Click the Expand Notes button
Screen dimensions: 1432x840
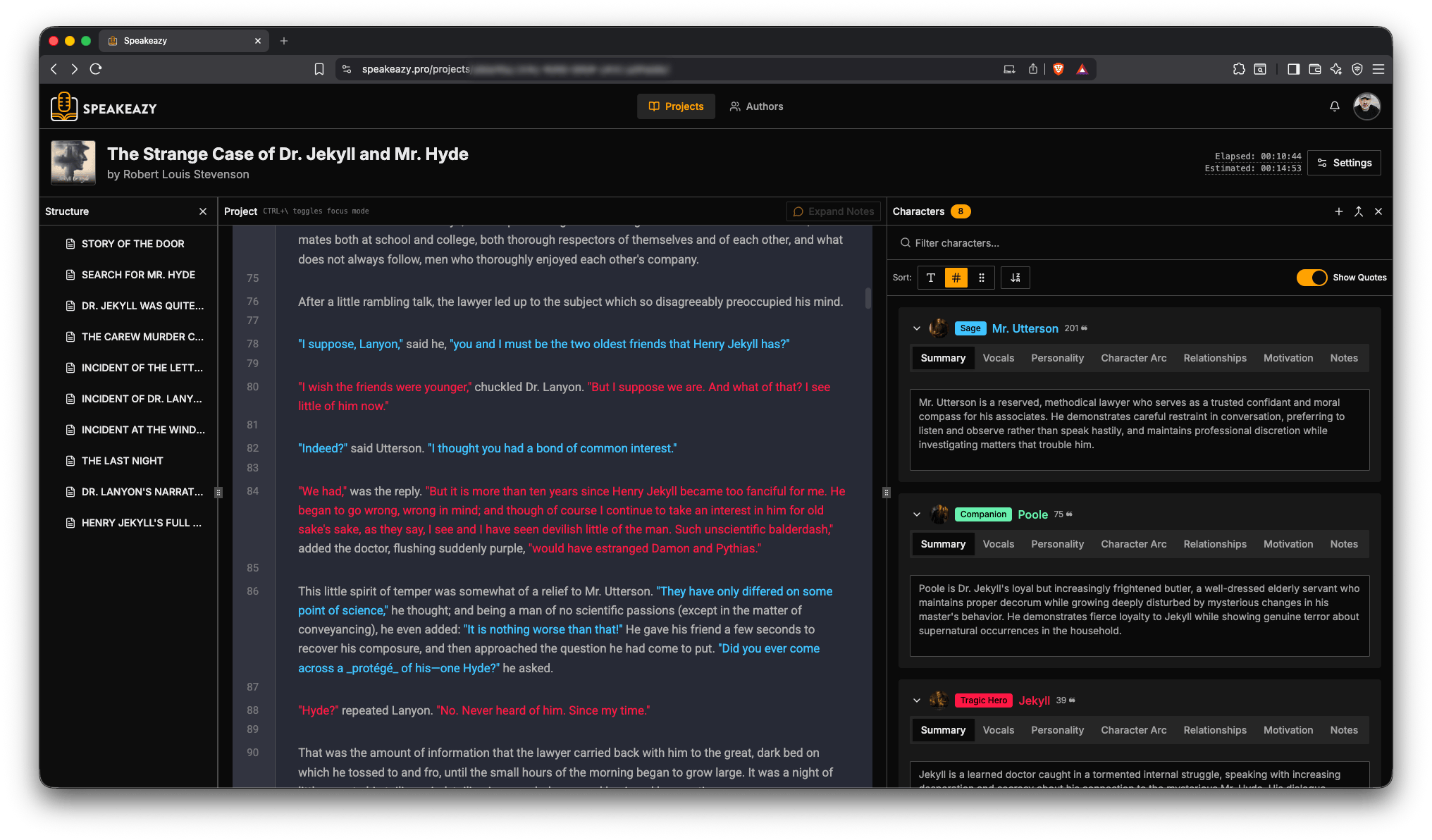(x=834, y=211)
